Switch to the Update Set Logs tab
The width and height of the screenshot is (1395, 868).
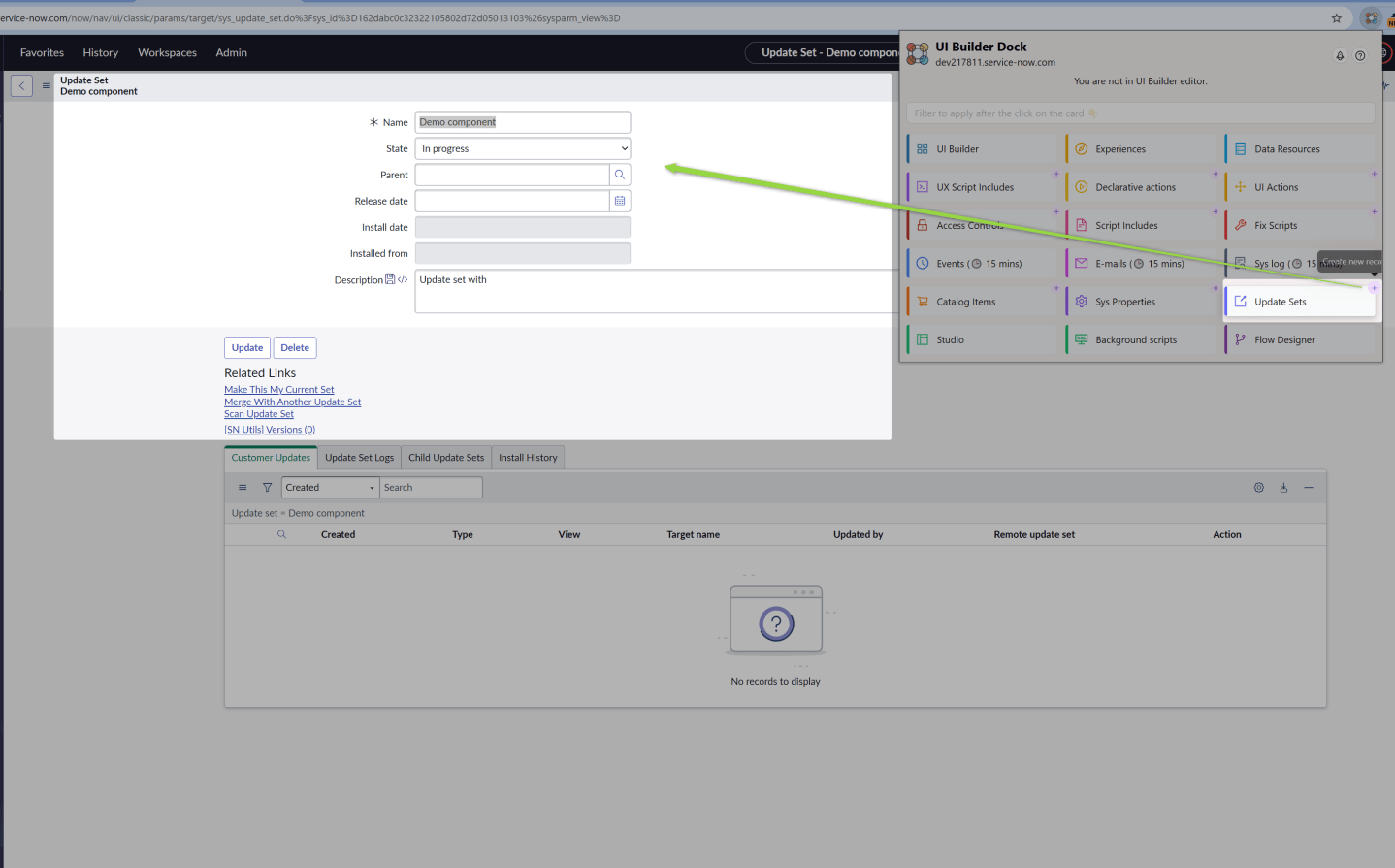click(359, 457)
